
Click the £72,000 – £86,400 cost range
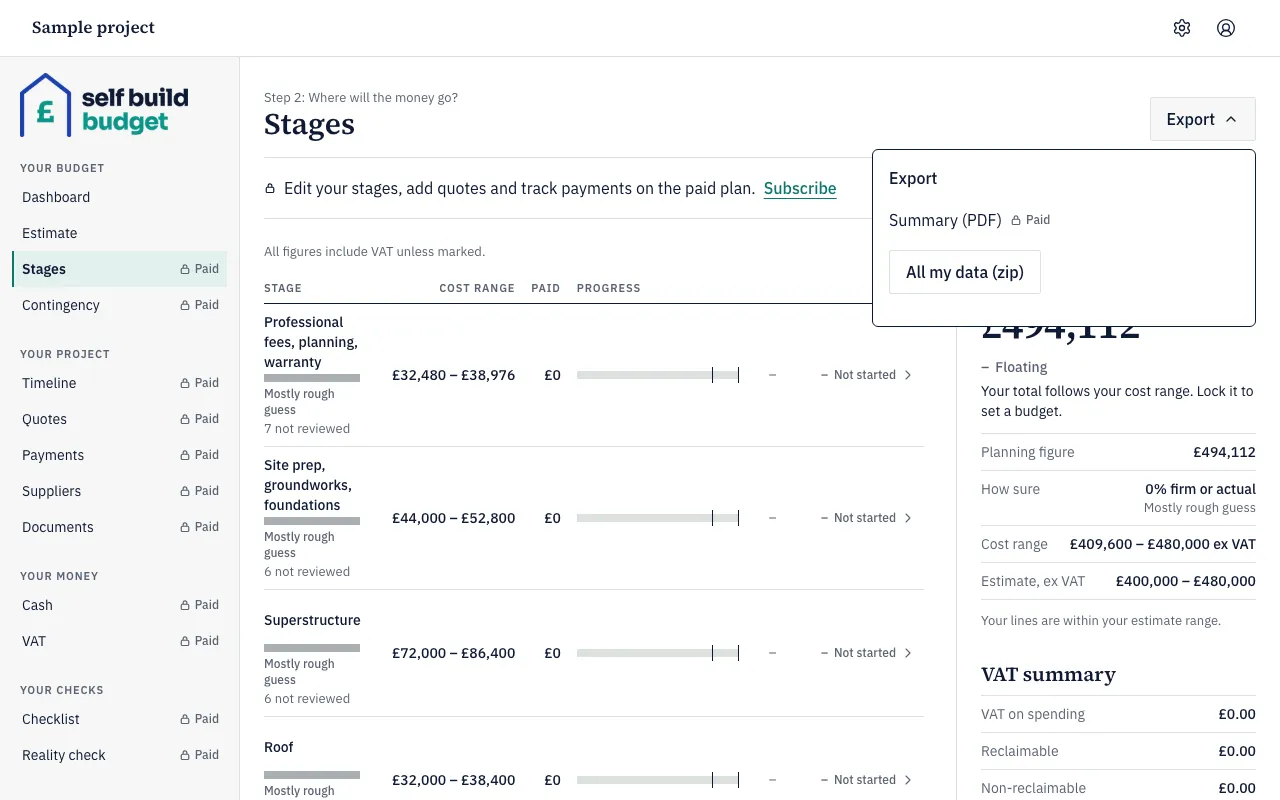pos(454,653)
